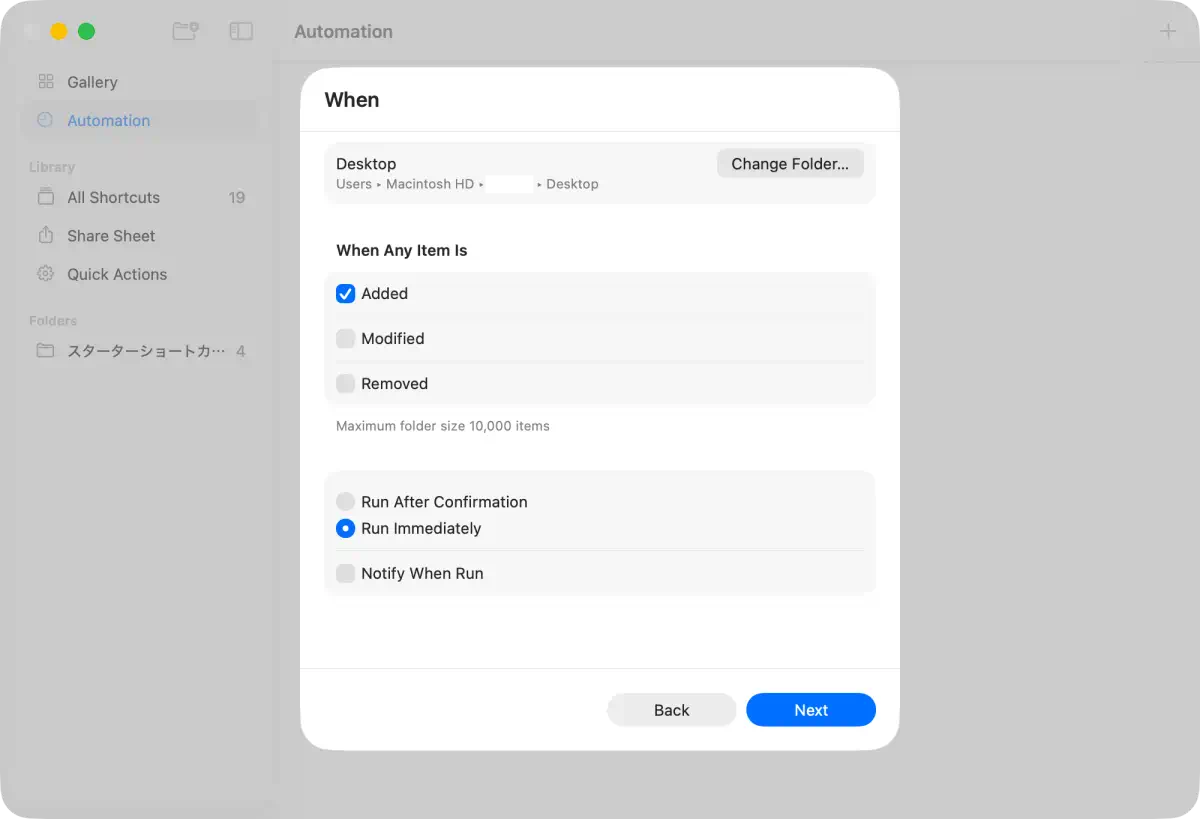The image size is (1200, 819).
Task: Enable Notify When Run checkbox
Action: point(346,574)
